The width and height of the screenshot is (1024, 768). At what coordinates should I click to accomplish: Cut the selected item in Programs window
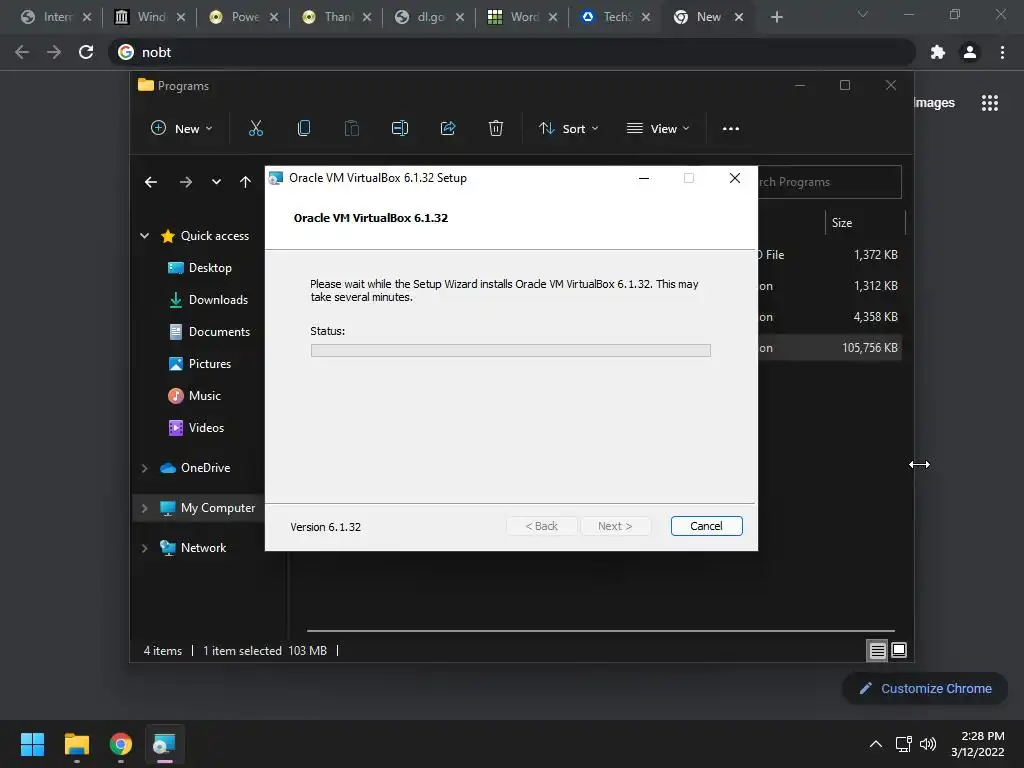point(255,128)
